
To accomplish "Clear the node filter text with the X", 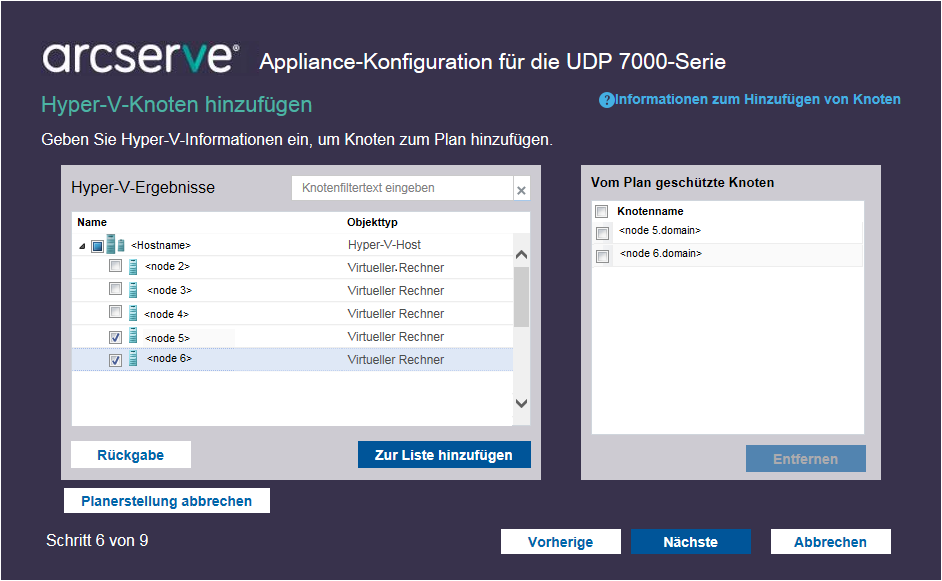I will (521, 190).
